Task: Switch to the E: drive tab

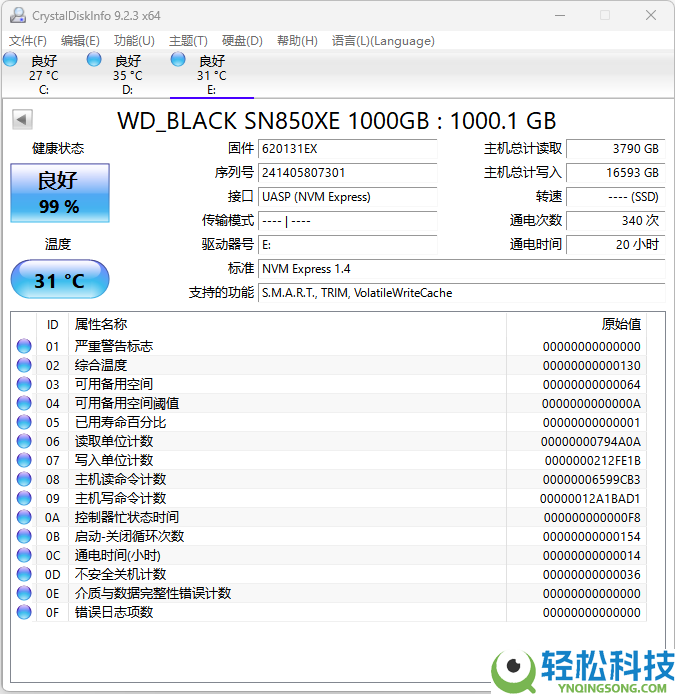Action: coord(211,75)
